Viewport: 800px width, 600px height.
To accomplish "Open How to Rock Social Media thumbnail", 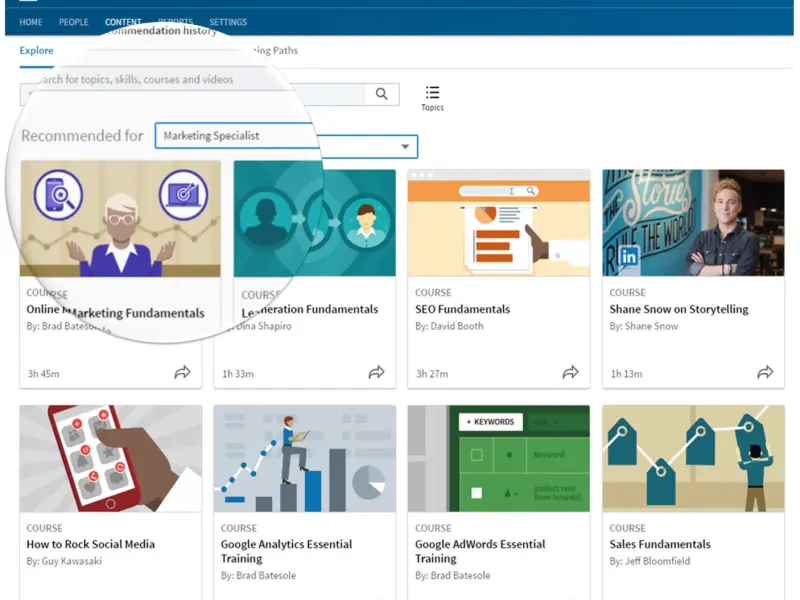I will click(111, 458).
